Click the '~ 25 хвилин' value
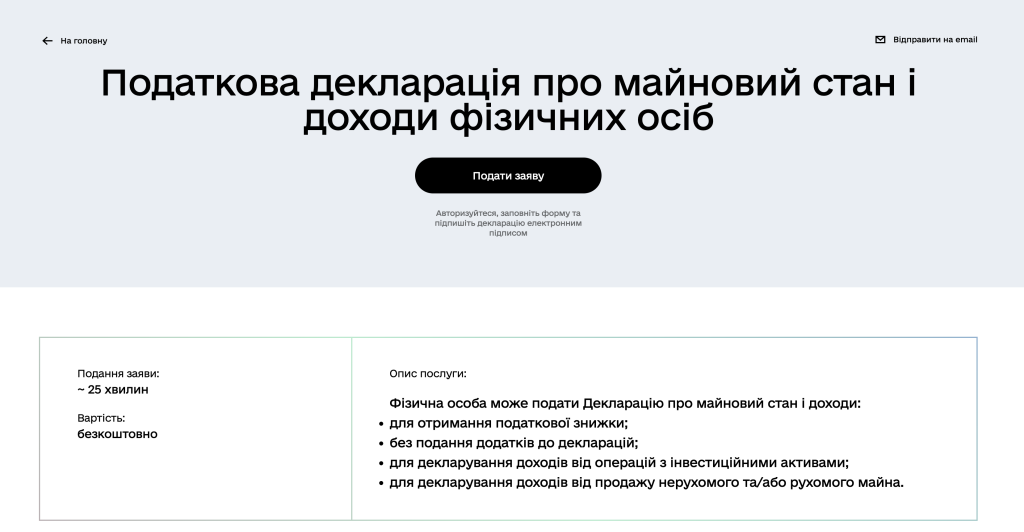The width and height of the screenshot is (1024, 532). (x=113, y=390)
